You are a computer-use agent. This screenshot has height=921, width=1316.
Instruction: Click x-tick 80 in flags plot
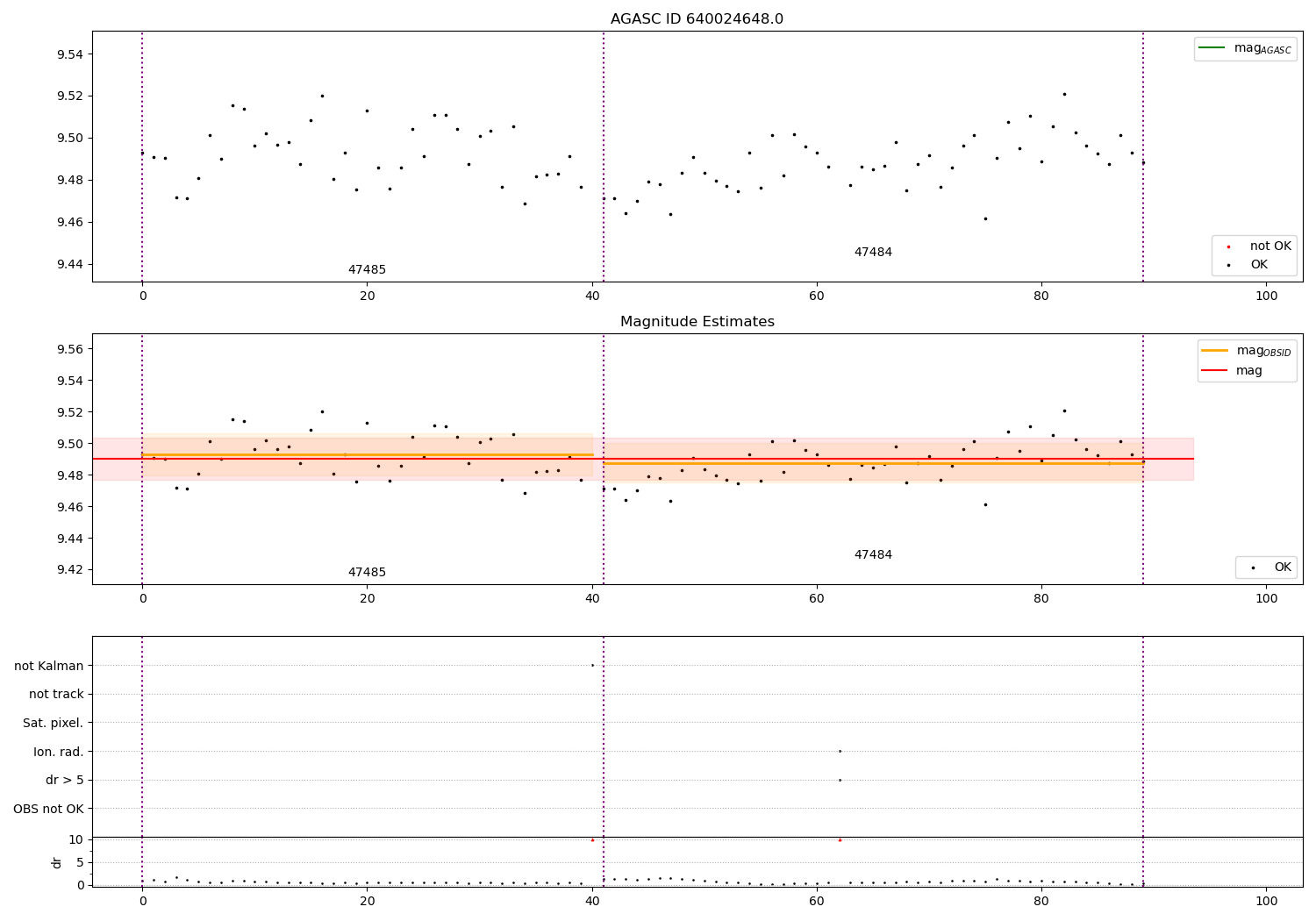[x=1041, y=901]
